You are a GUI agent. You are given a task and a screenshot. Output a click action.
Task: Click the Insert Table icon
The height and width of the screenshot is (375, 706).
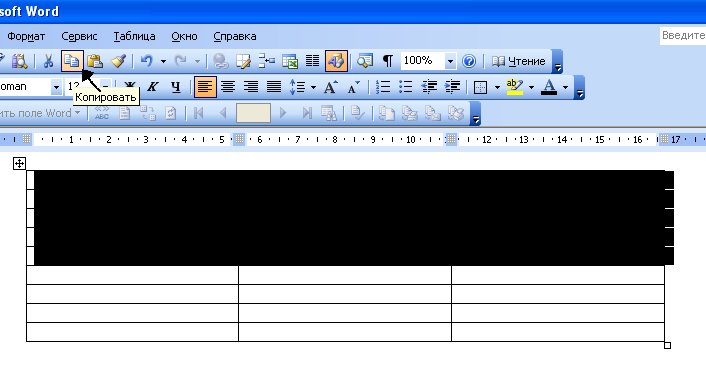tap(267, 61)
